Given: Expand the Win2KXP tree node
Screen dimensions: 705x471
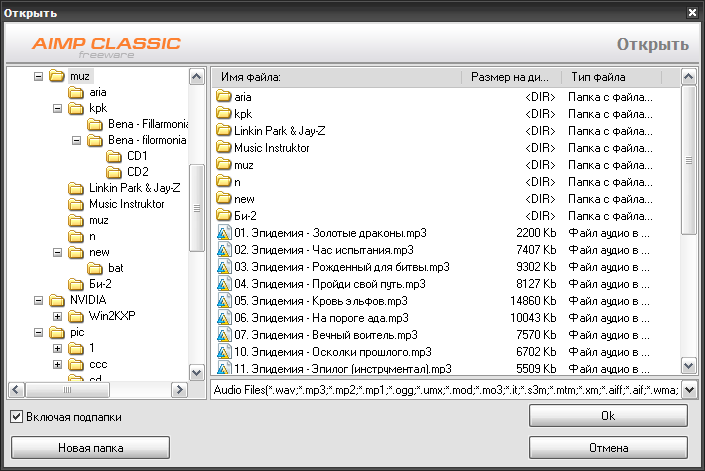Looking at the screenshot, I should coord(58,316).
